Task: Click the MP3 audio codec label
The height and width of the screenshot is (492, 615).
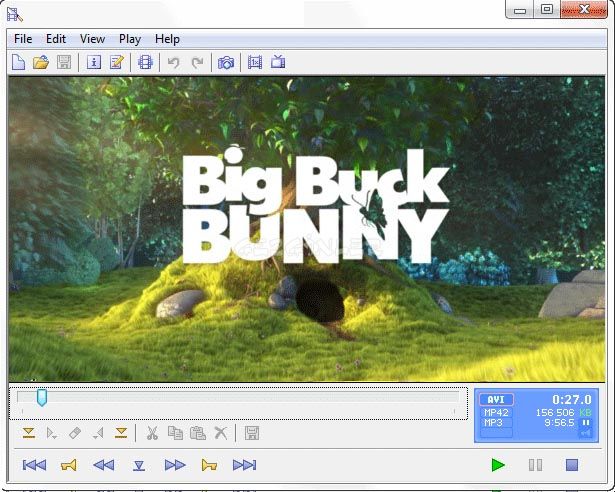Action: pyautogui.click(x=493, y=423)
